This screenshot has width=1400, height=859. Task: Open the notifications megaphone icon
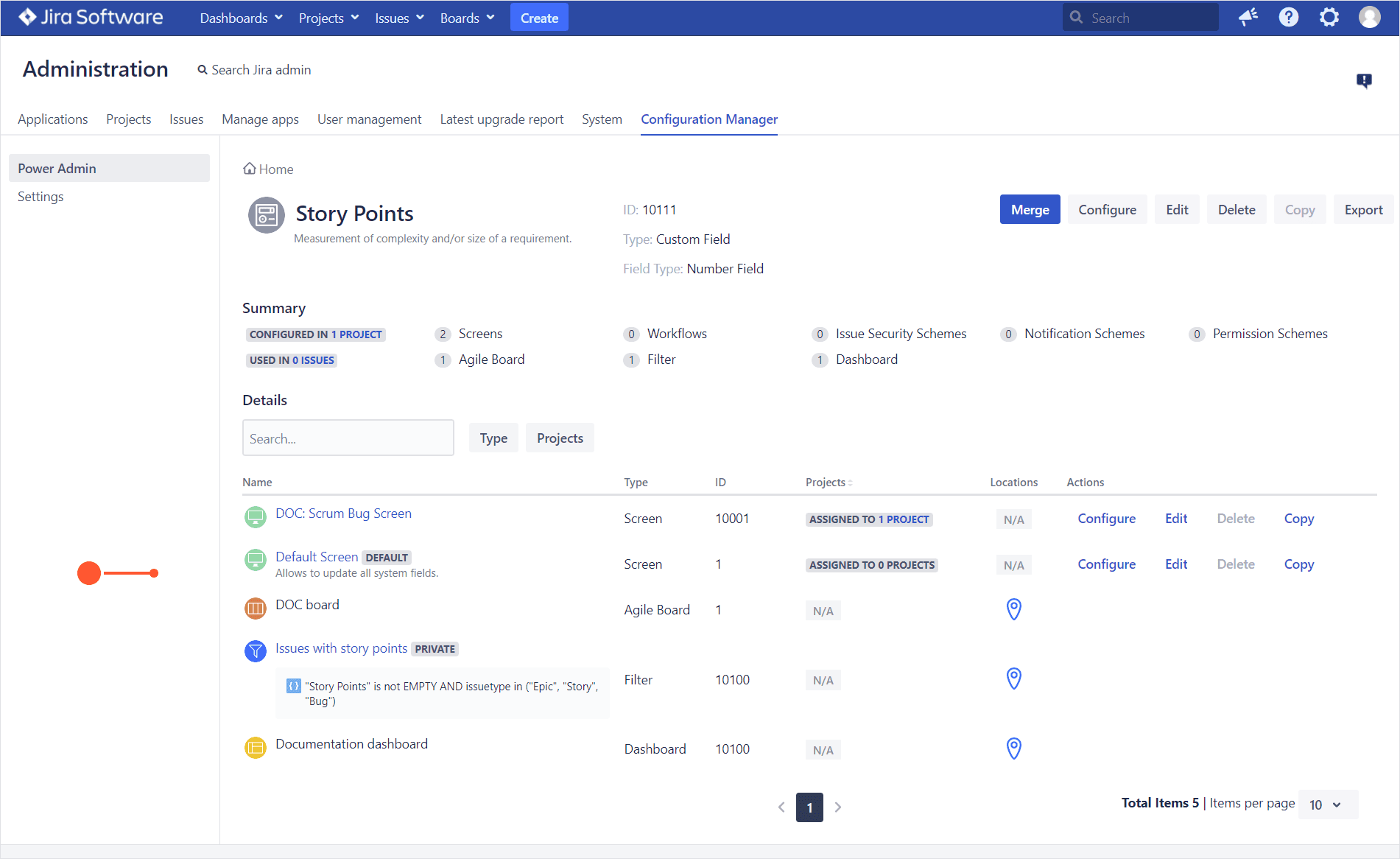1248,18
